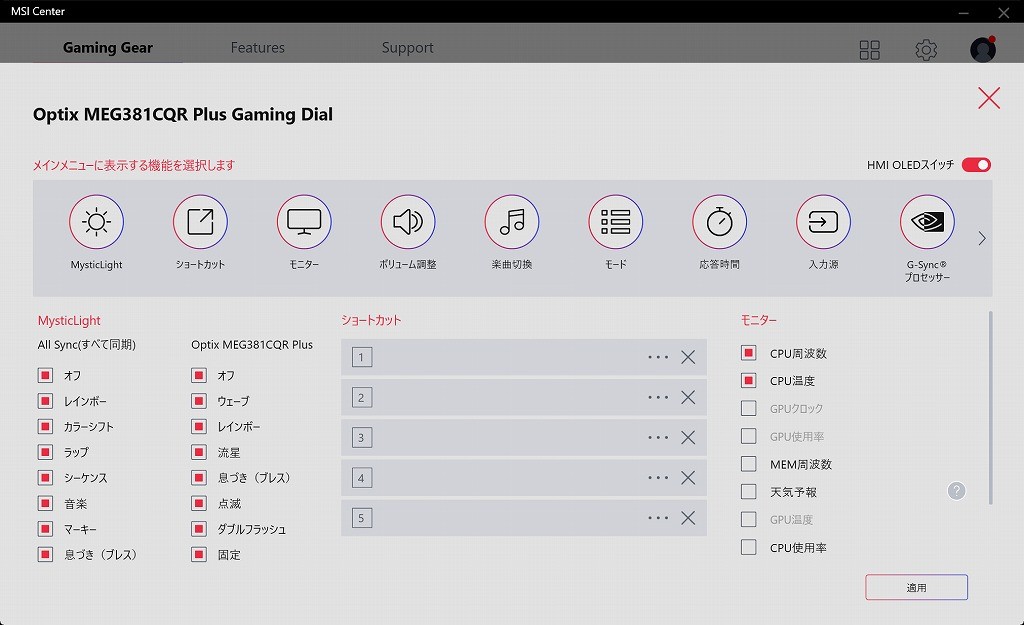Select the 入力源 input source icon
1024x625 pixels.
824,222
